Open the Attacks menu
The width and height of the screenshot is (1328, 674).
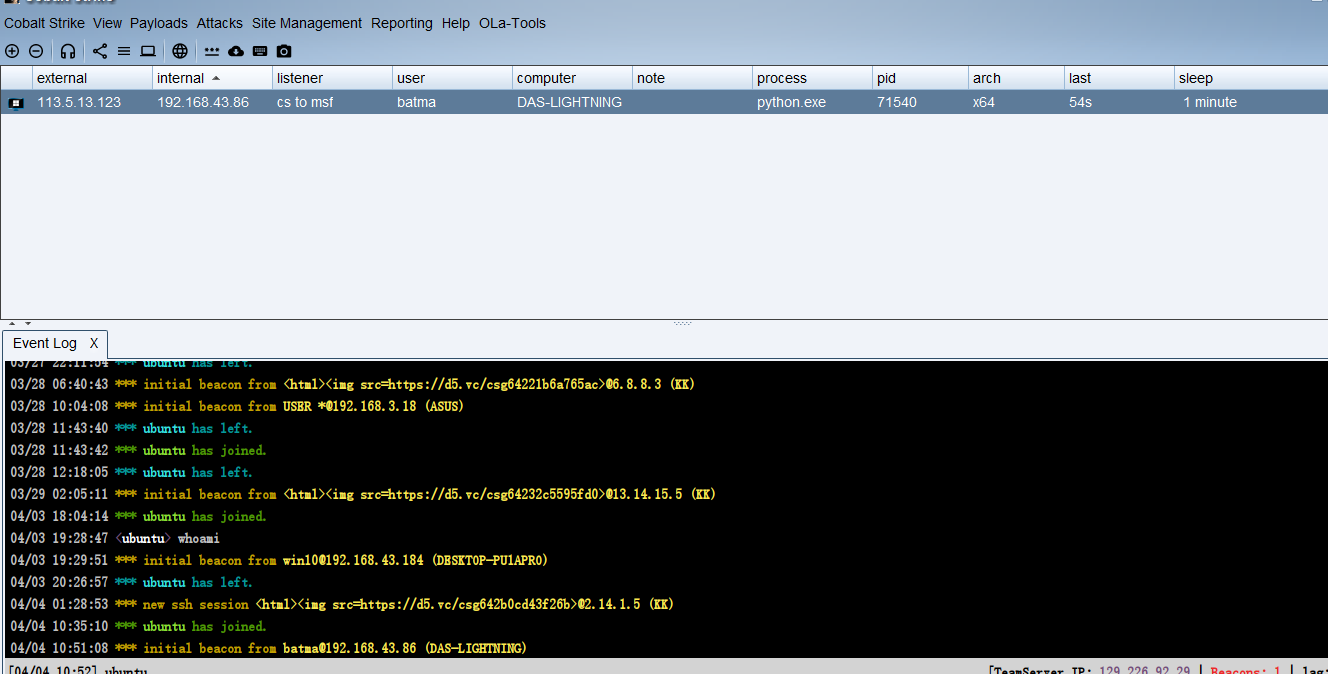[220, 23]
